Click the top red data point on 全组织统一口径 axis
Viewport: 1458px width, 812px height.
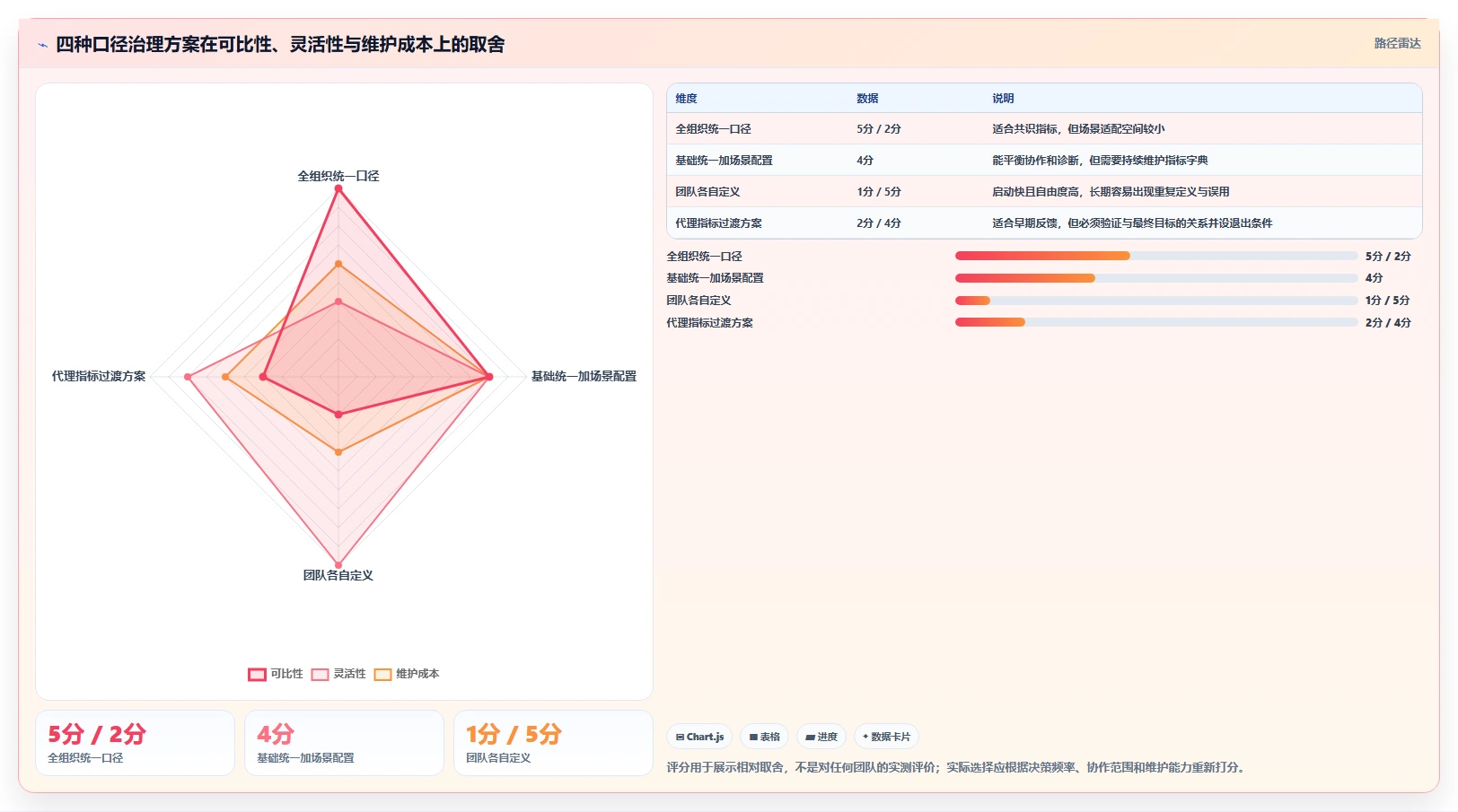338,188
